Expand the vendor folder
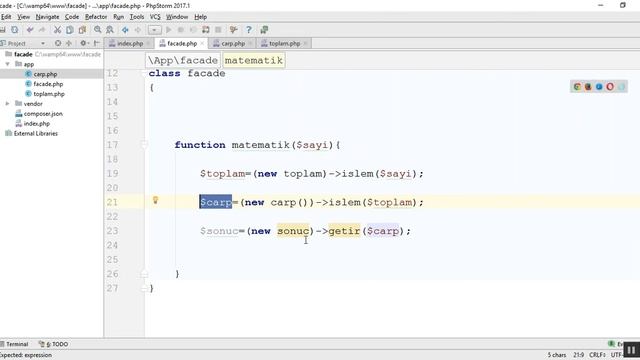 tap(7, 104)
